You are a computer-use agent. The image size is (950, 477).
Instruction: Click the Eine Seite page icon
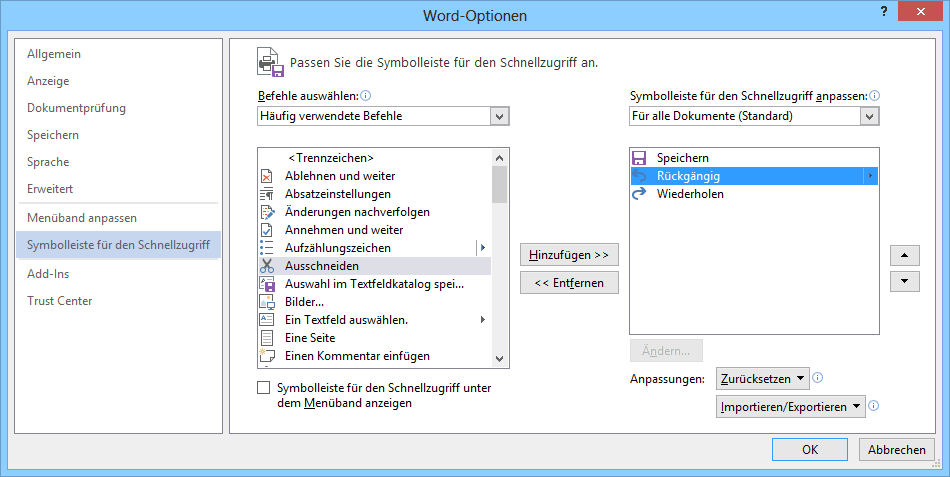tap(267, 338)
